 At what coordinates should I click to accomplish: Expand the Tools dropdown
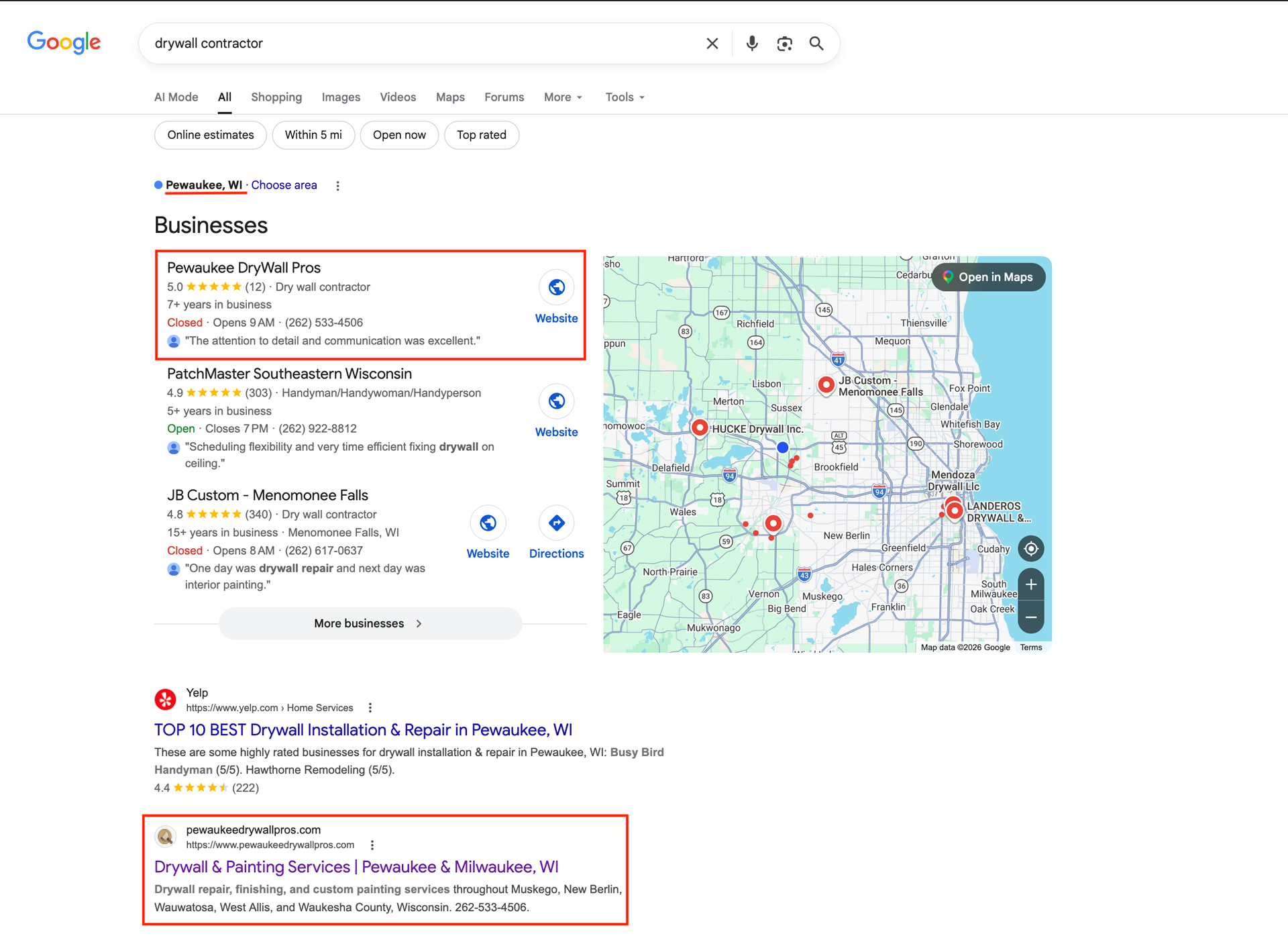[x=625, y=97]
